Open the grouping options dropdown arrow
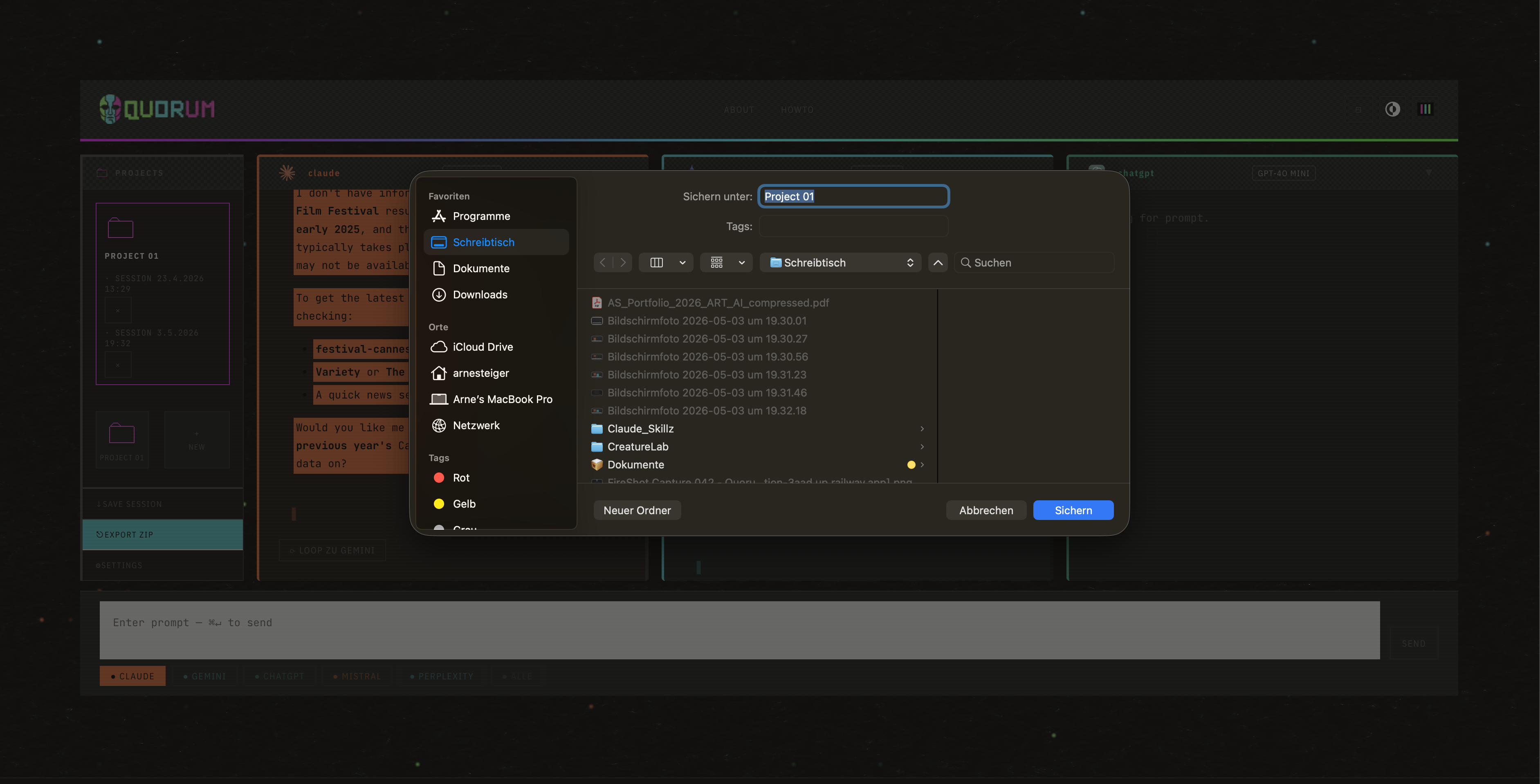1540x784 pixels. point(741,262)
